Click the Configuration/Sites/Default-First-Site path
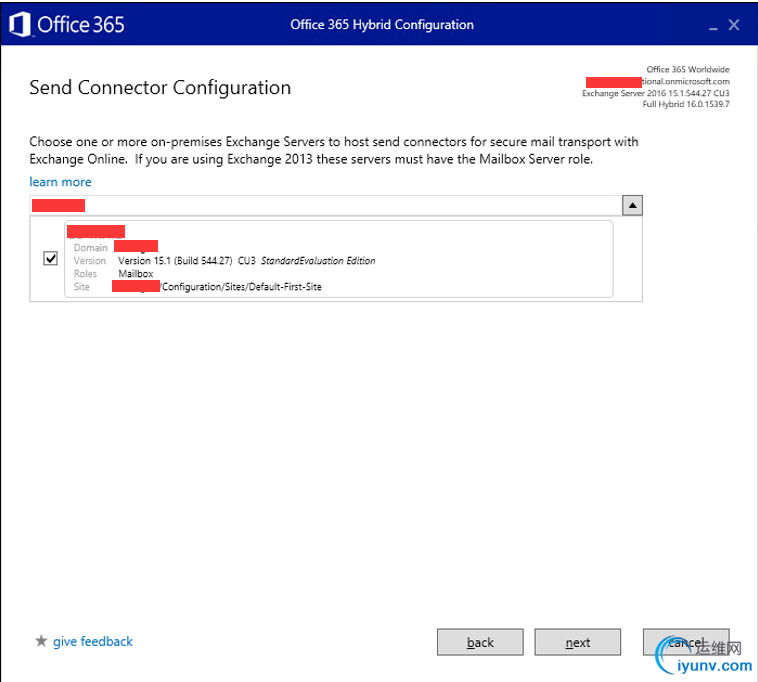The height and width of the screenshot is (682, 758). 242,287
